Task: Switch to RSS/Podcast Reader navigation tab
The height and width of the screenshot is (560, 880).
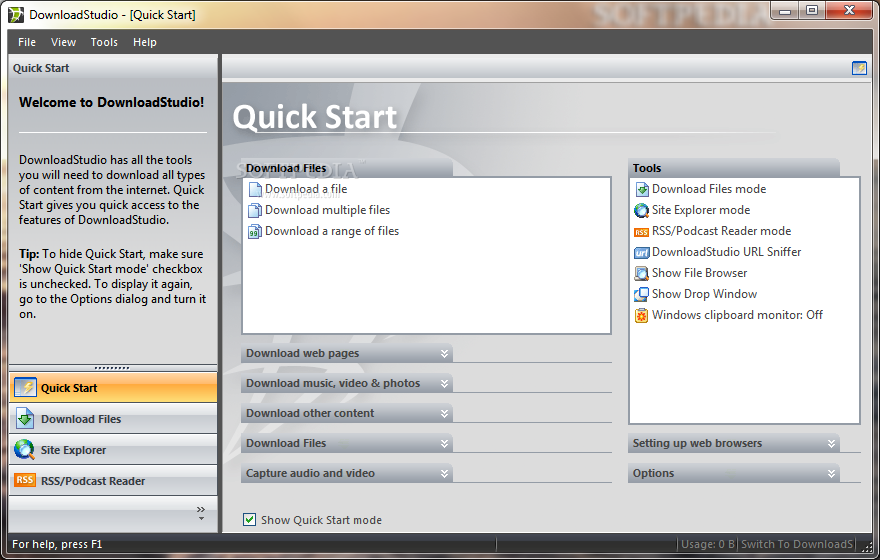Action: (x=113, y=481)
